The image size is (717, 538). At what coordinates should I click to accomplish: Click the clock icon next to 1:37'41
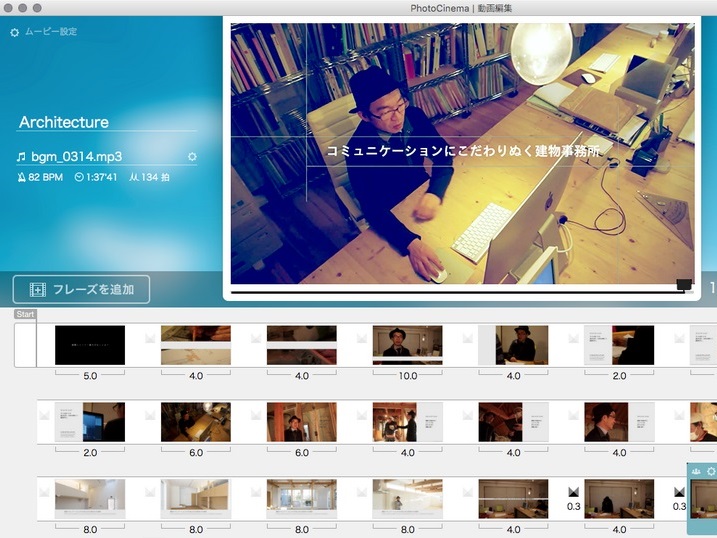tap(79, 178)
